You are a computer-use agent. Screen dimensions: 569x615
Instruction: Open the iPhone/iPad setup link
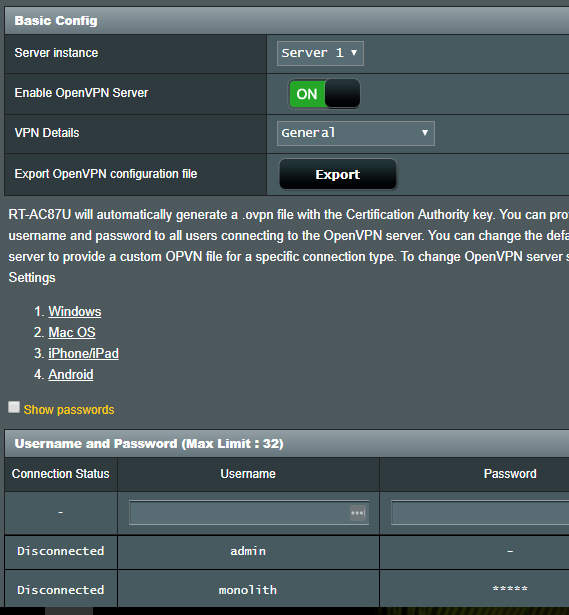click(x=84, y=353)
